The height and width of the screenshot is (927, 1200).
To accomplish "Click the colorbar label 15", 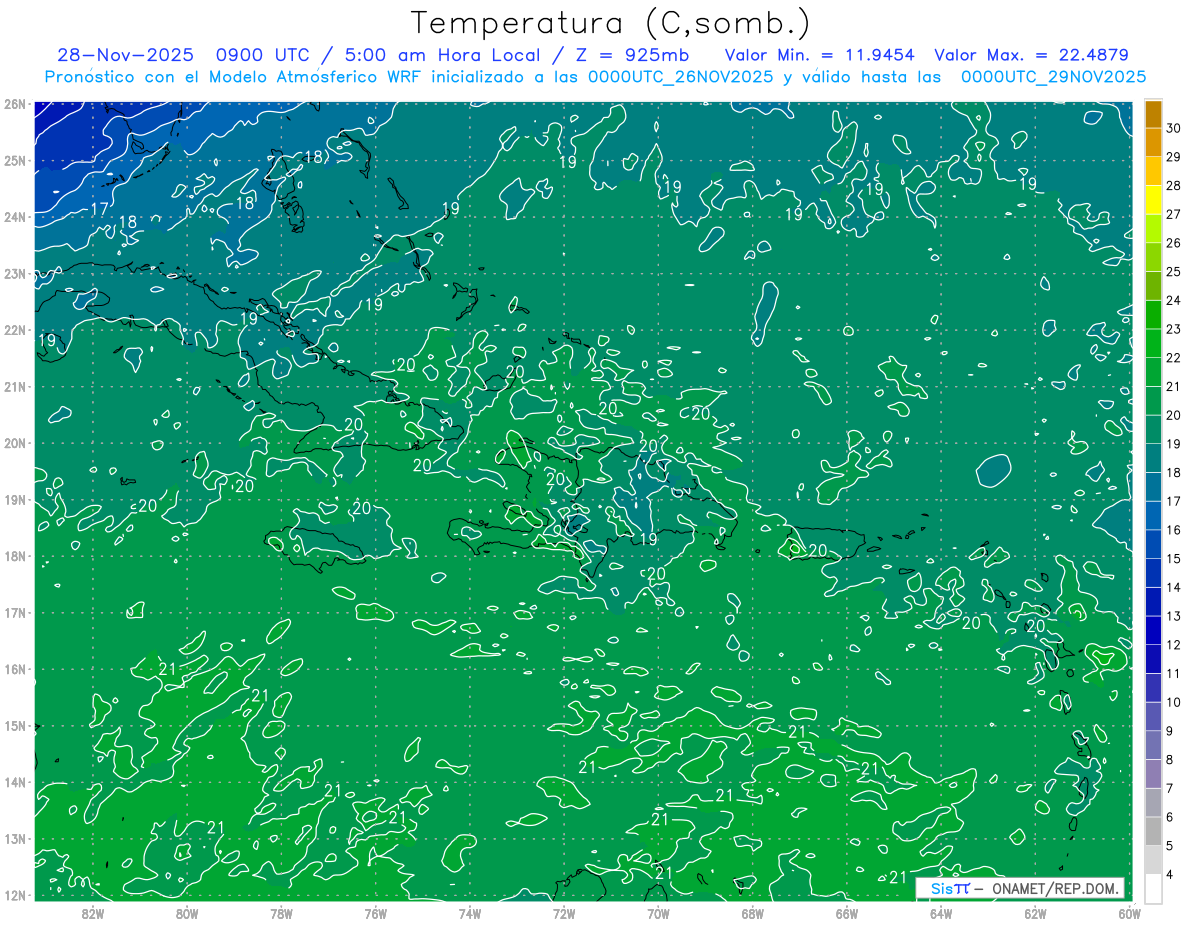I will point(1173,559).
